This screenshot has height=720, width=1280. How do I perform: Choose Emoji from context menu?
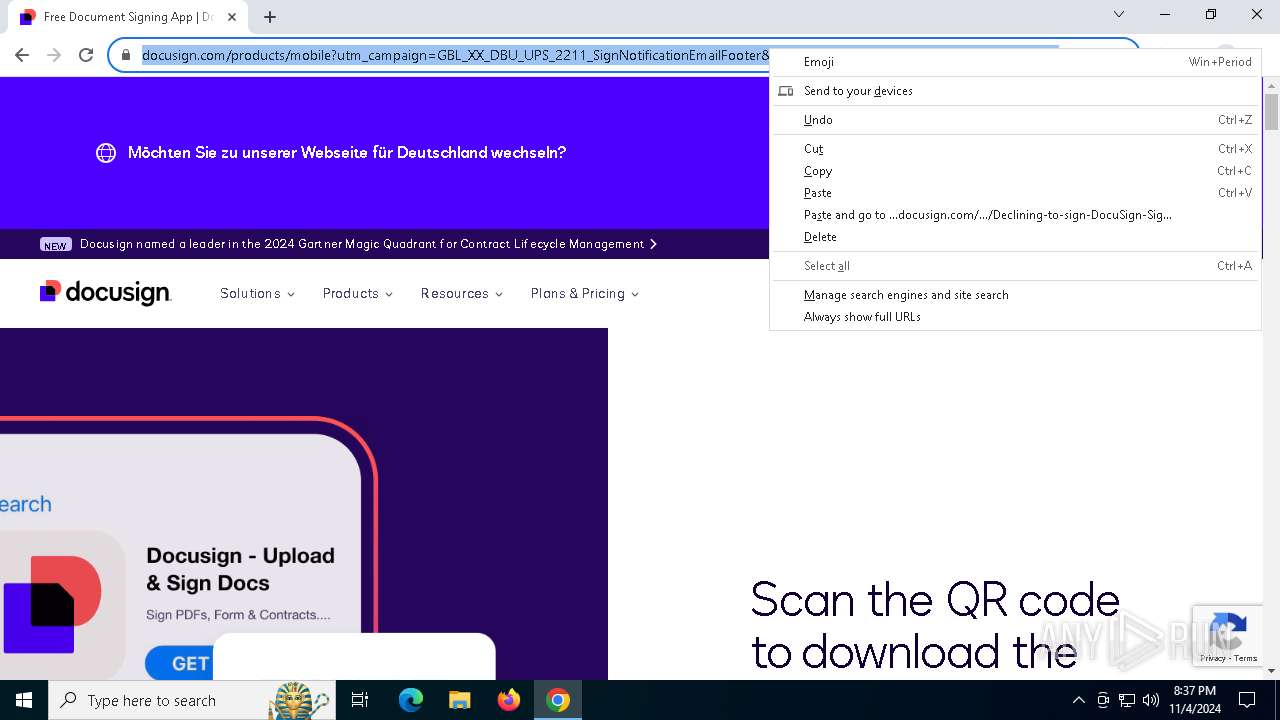pyautogui.click(x=1015, y=62)
